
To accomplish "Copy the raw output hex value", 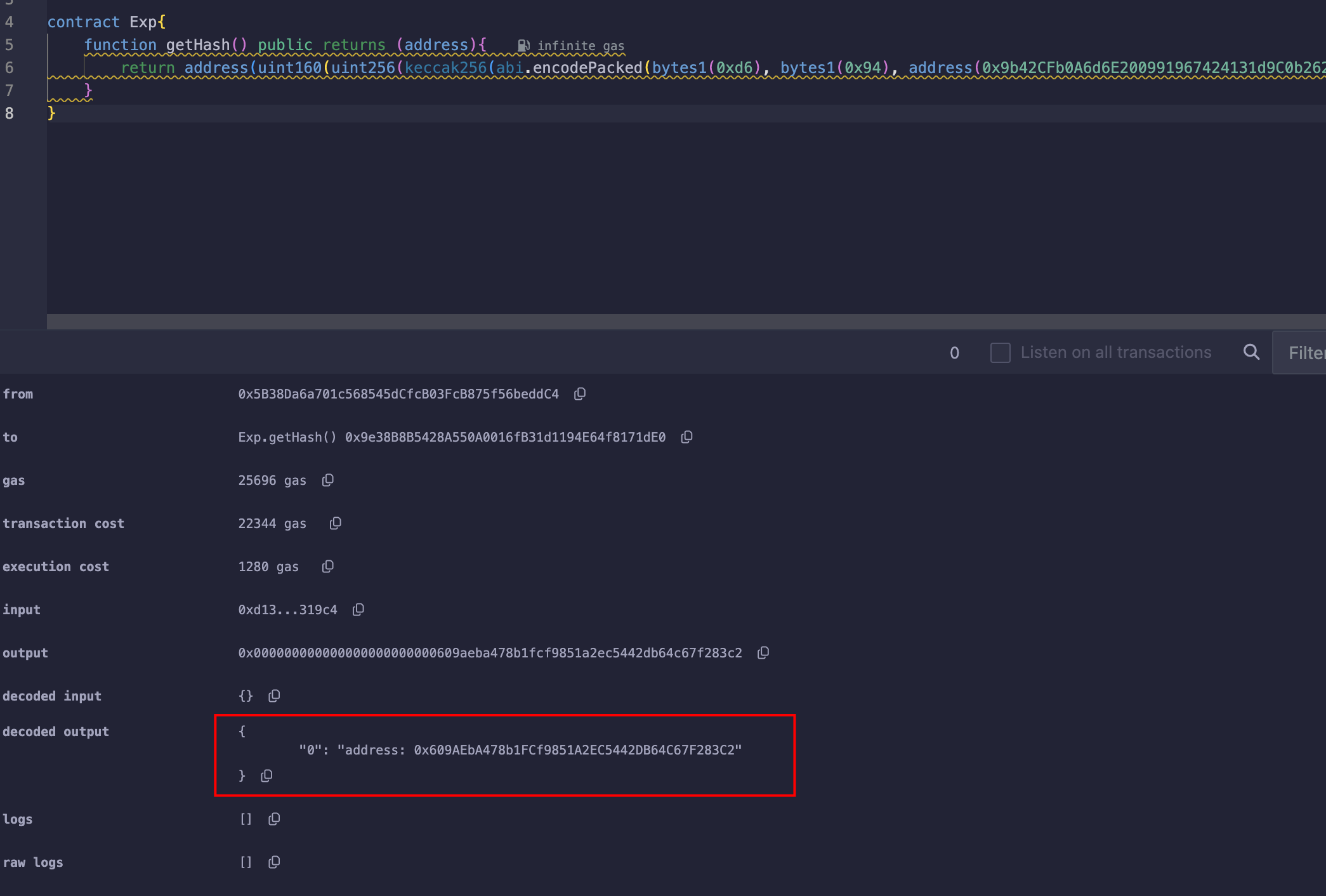I will [763, 653].
